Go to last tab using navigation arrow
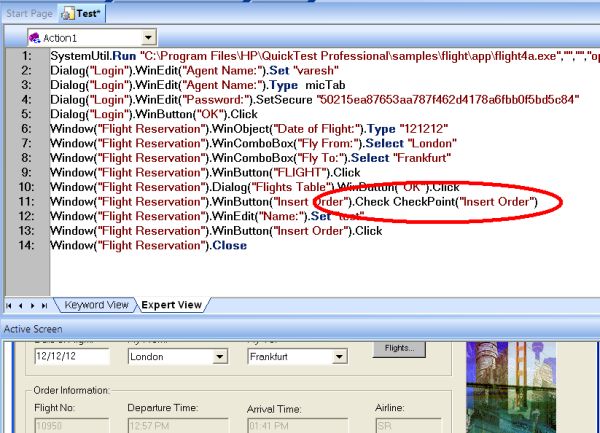 [44, 306]
